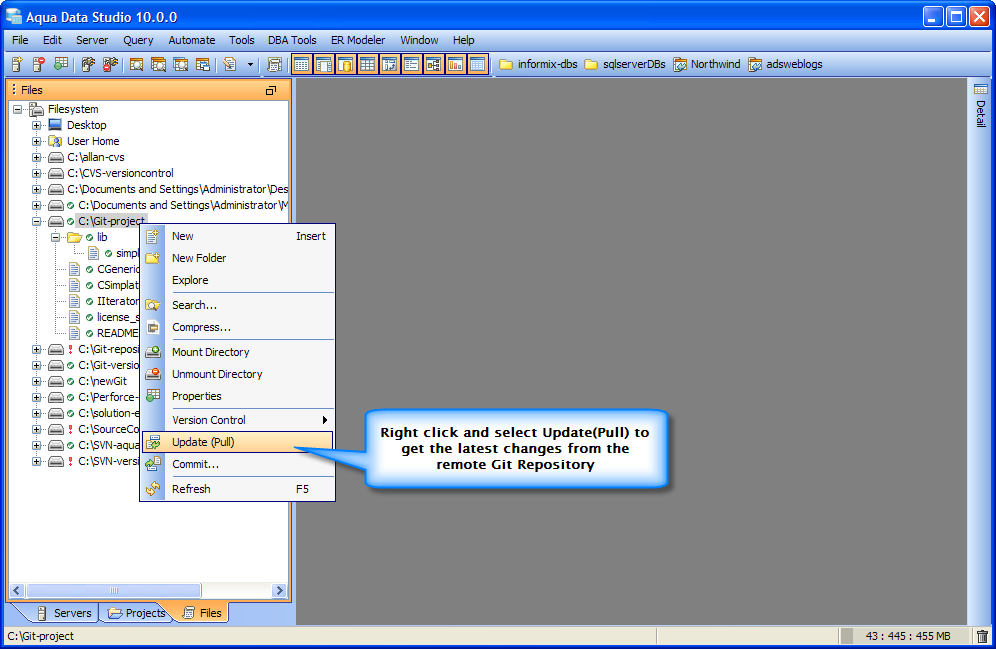
Task: Toggle the grid view toolbar button
Action: [368, 64]
